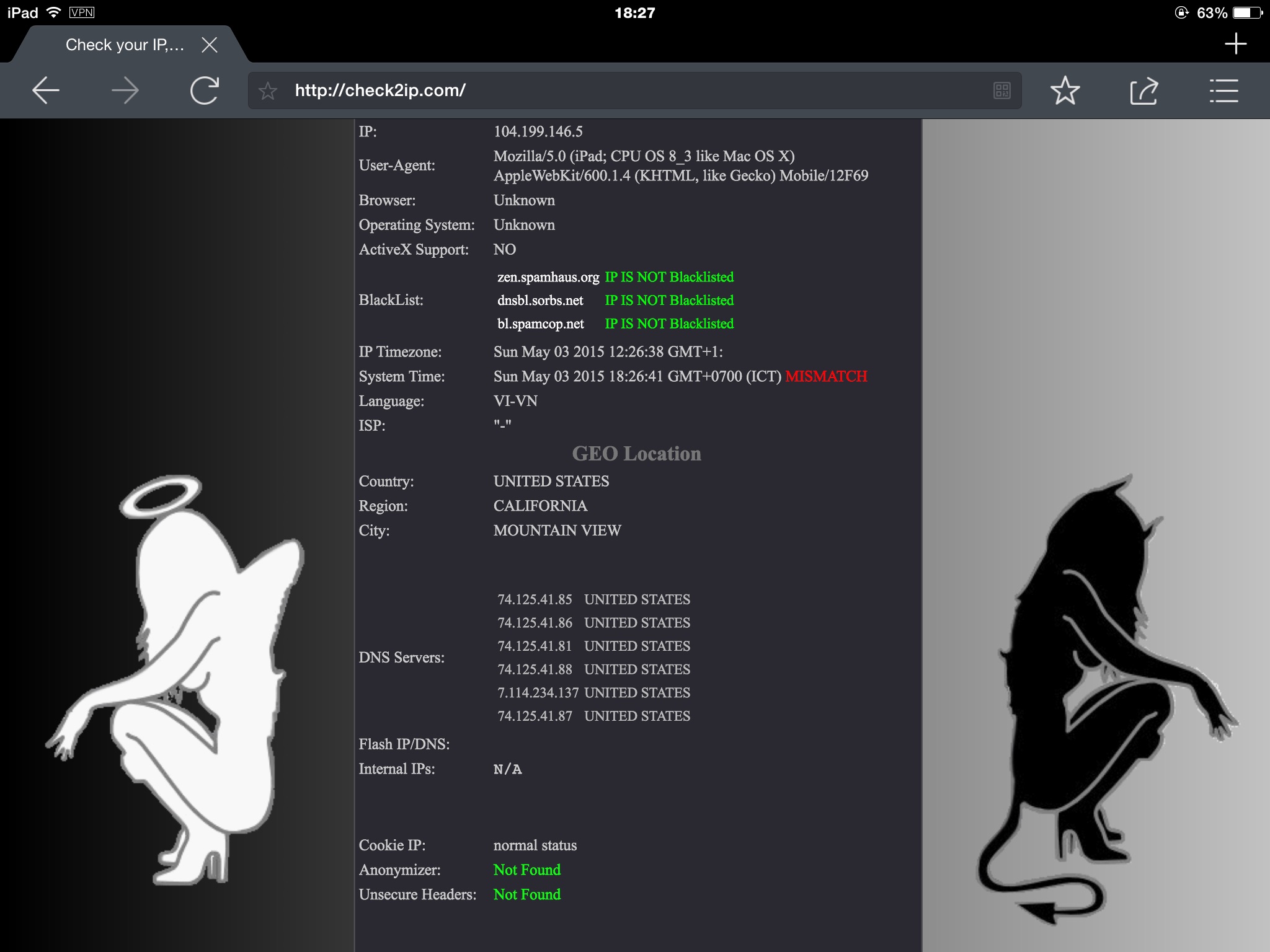Tap DNS server 7.114.234.137 entry

[538, 693]
